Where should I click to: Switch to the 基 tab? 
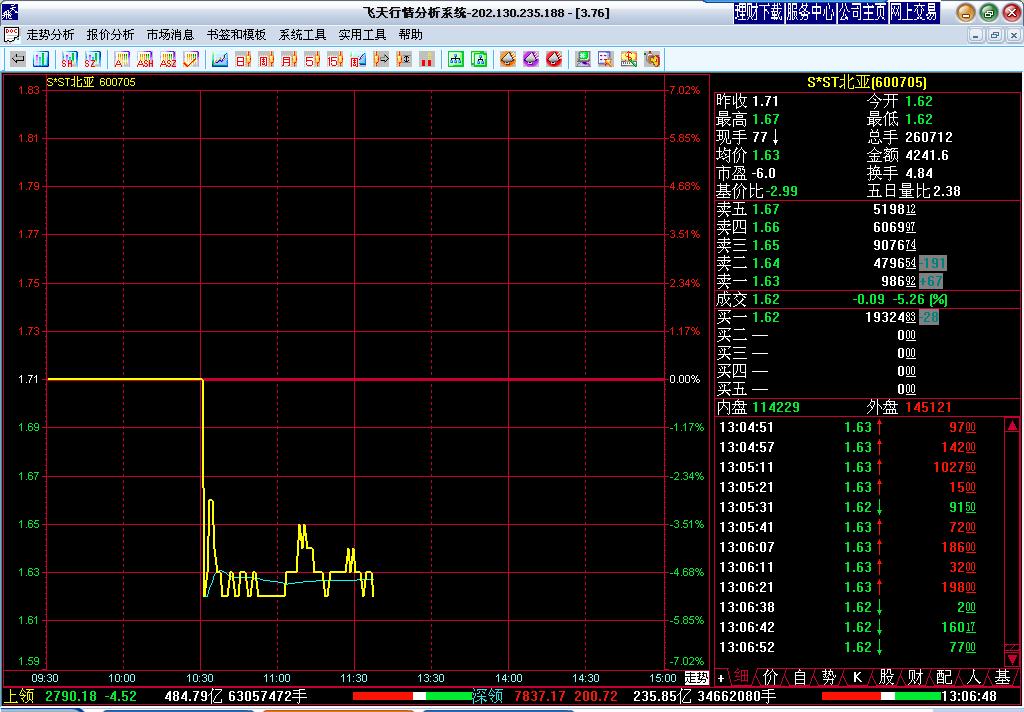coord(1002,677)
